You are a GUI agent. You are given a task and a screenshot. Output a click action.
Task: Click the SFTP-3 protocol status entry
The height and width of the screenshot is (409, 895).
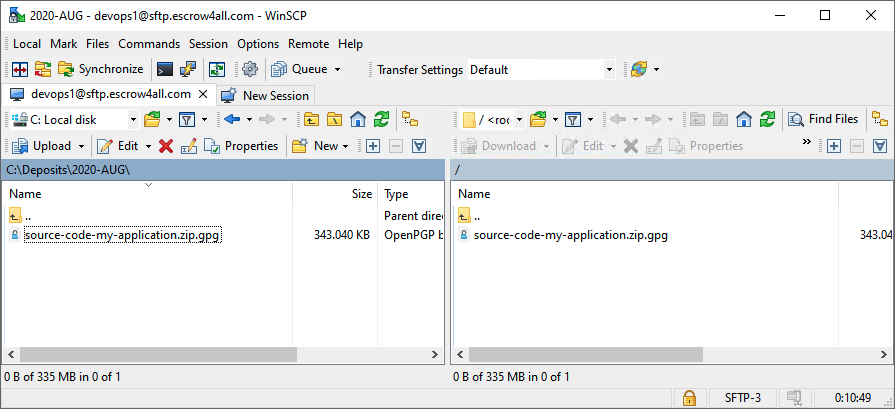coord(742,398)
